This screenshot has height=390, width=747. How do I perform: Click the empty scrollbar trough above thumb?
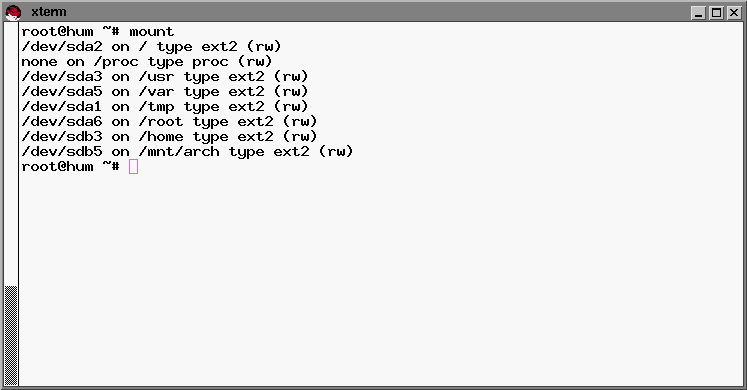click(11, 153)
